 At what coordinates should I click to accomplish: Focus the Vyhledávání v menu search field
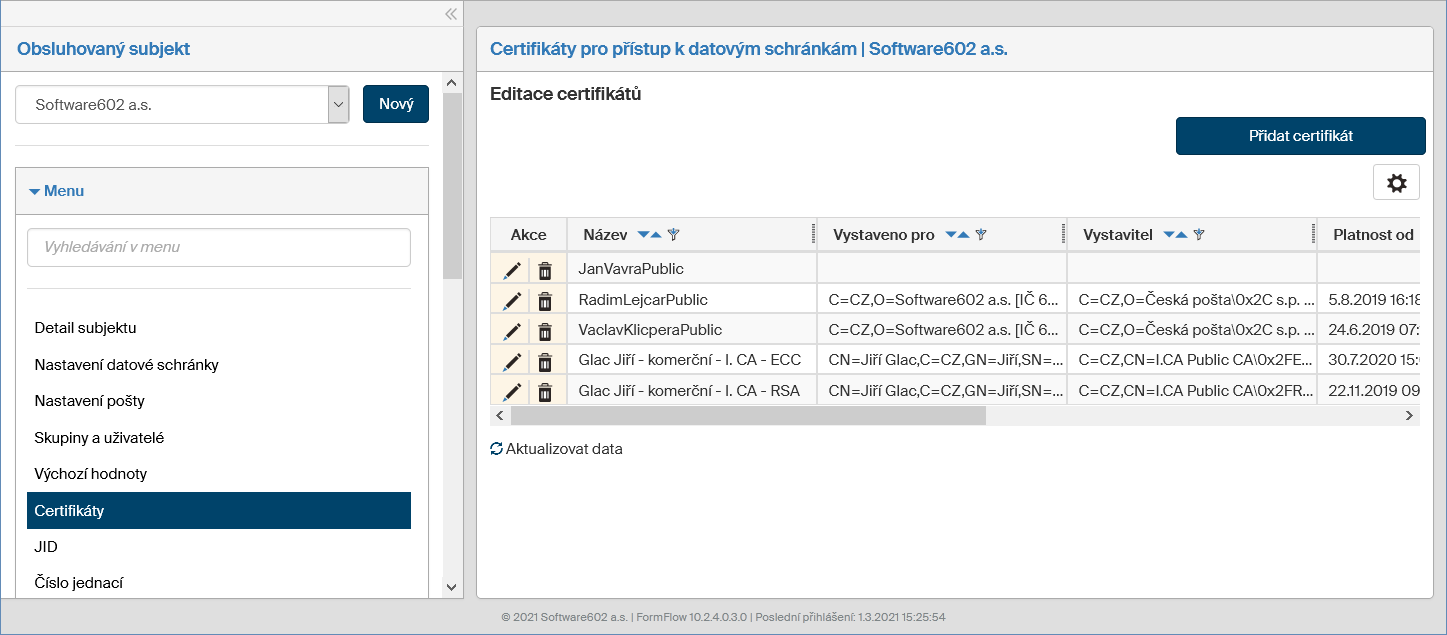(x=219, y=247)
